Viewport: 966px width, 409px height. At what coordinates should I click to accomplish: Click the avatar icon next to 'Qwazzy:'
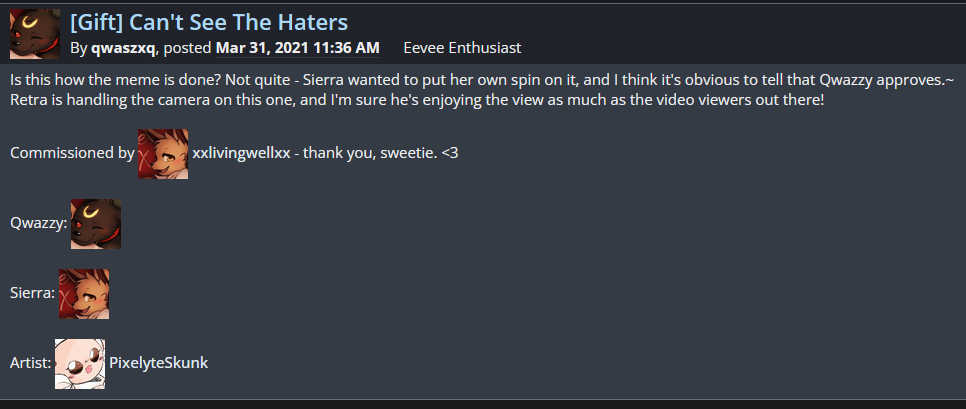[96, 224]
